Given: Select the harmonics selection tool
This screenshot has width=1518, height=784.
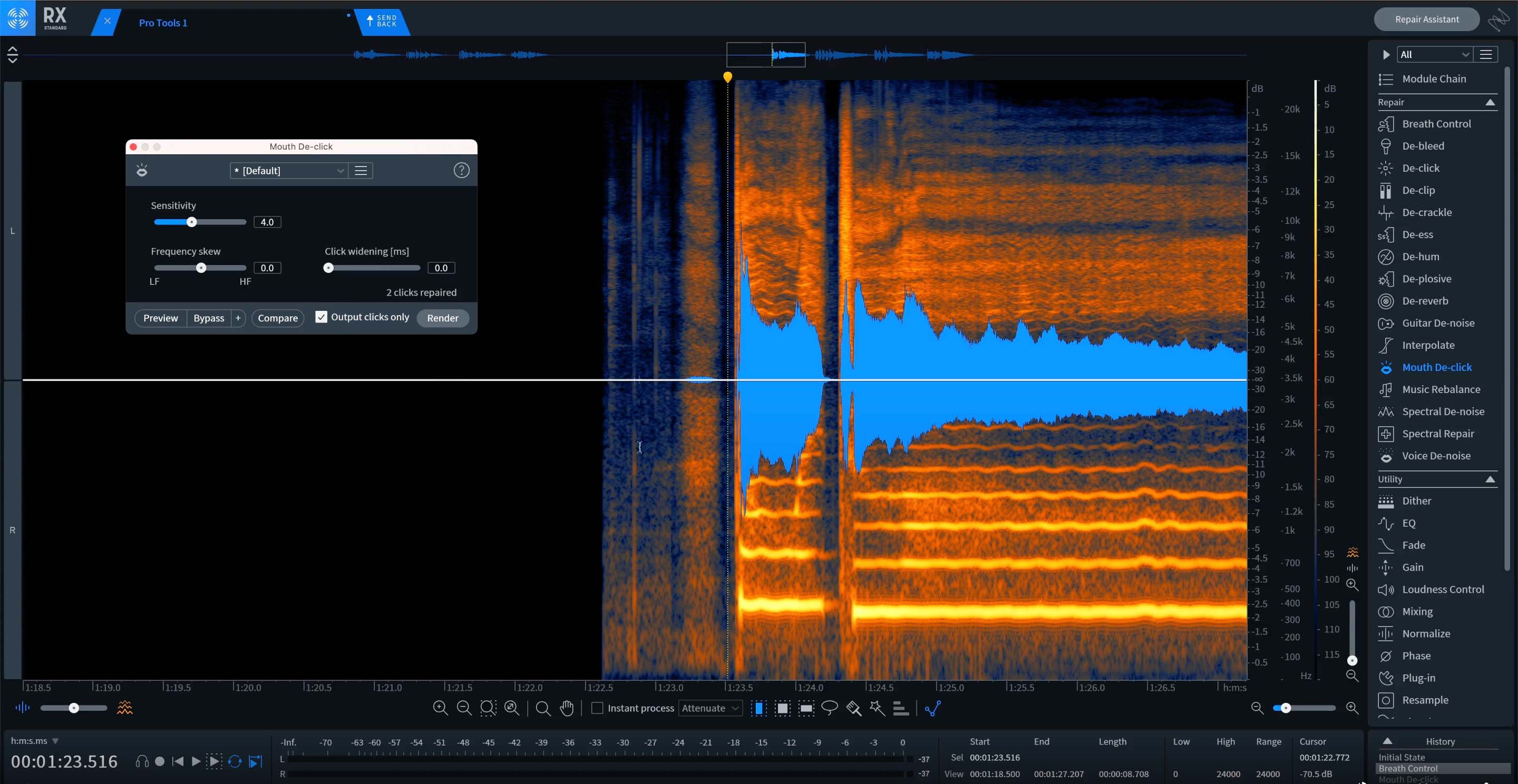Looking at the screenshot, I should [900, 708].
